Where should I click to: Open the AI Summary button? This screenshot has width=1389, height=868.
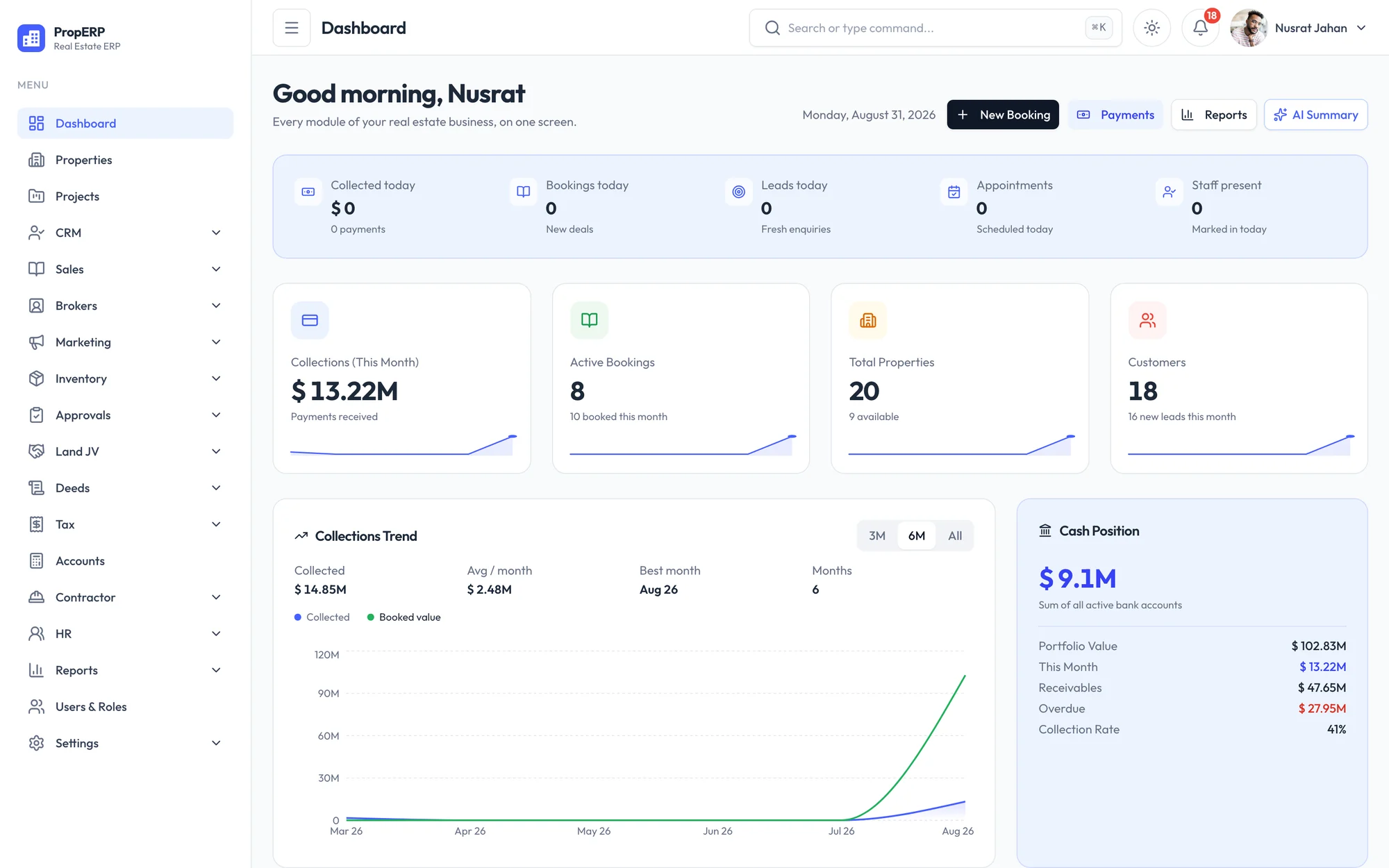(x=1316, y=115)
